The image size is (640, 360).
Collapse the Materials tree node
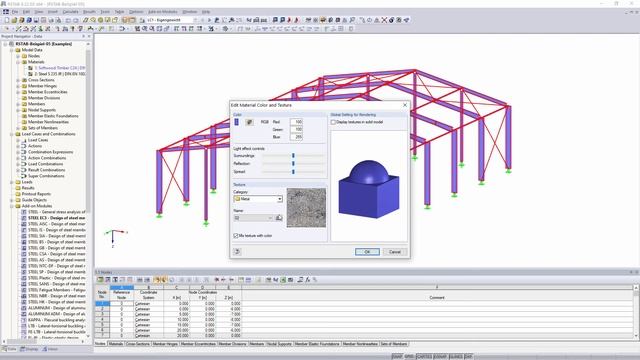pos(18,62)
